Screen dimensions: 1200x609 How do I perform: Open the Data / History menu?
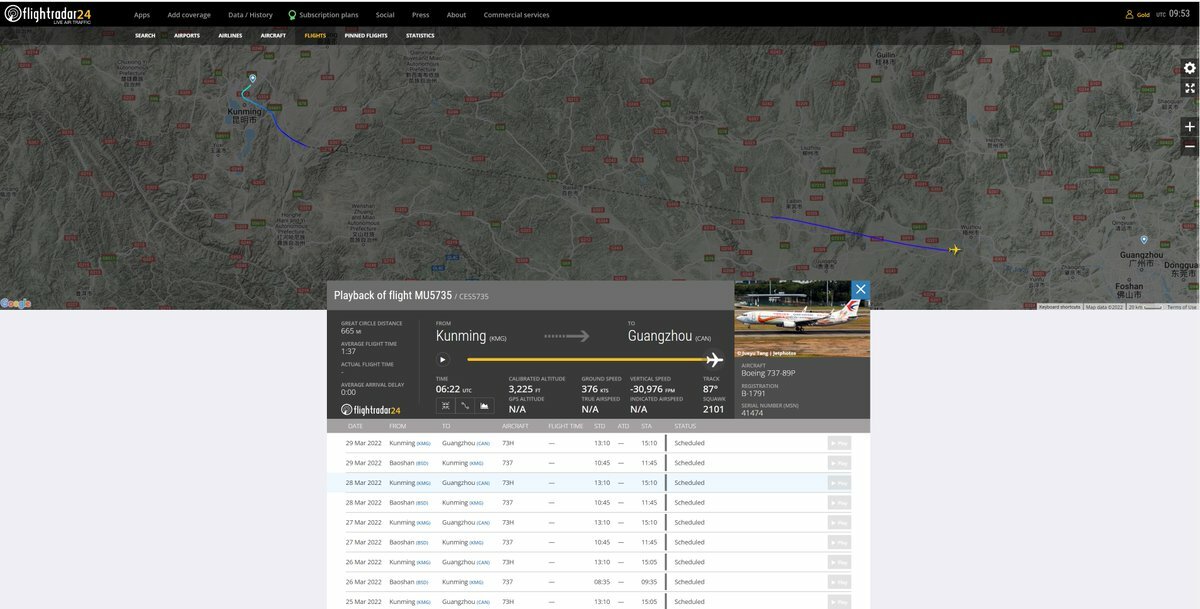tap(250, 15)
